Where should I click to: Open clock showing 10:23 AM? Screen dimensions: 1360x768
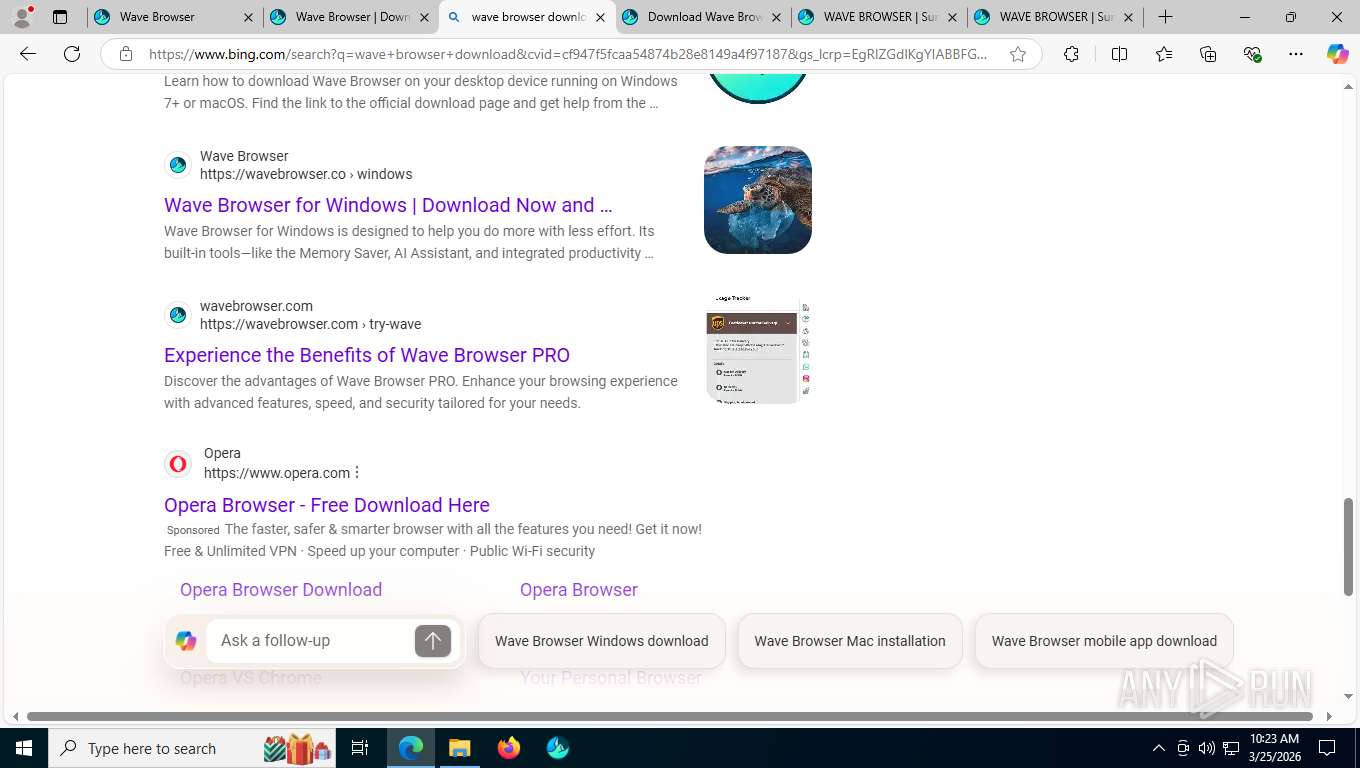[x=1274, y=748]
